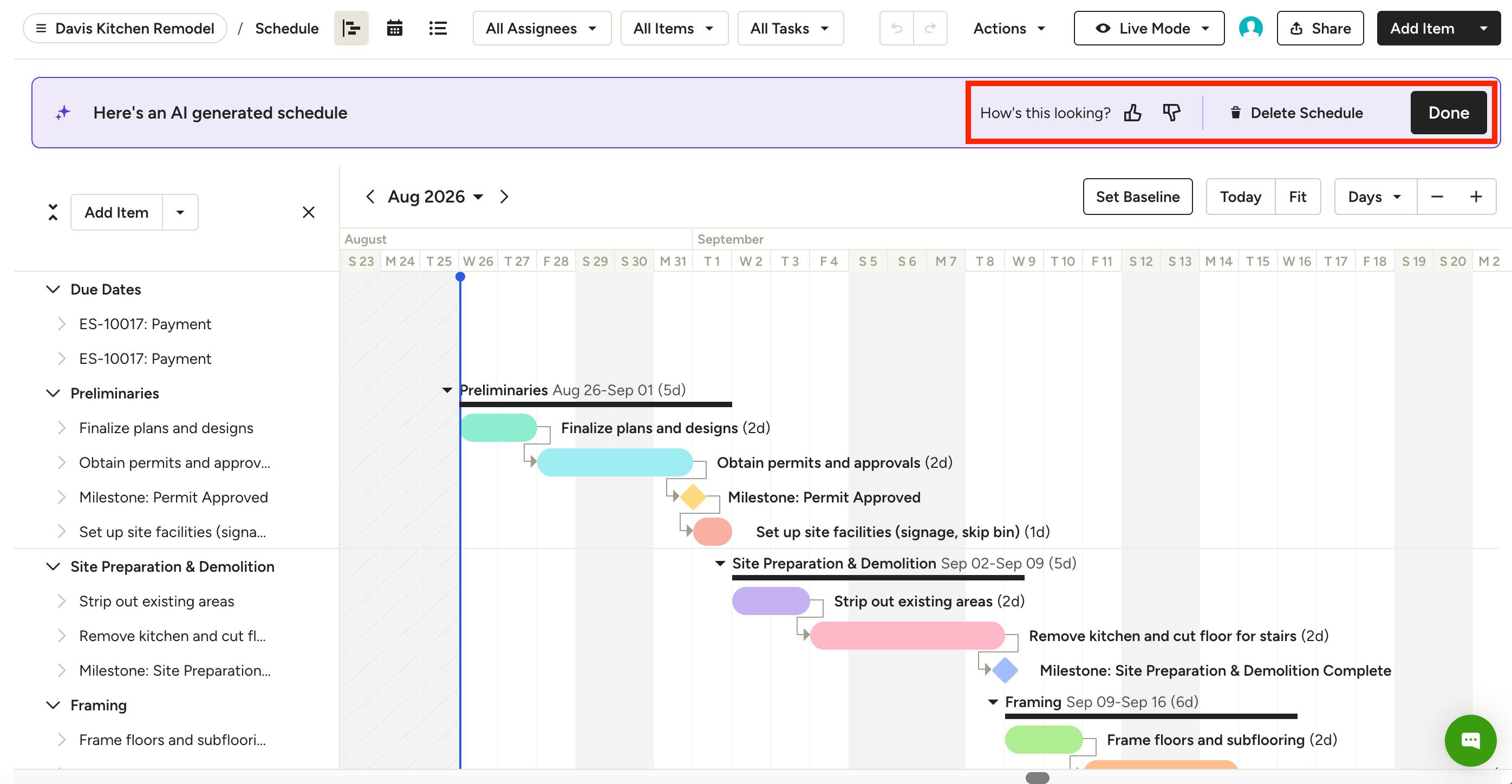Select the Finalize plans and designs bar
The width and height of the screenshot is (1512, 784).
coord(499,428)
